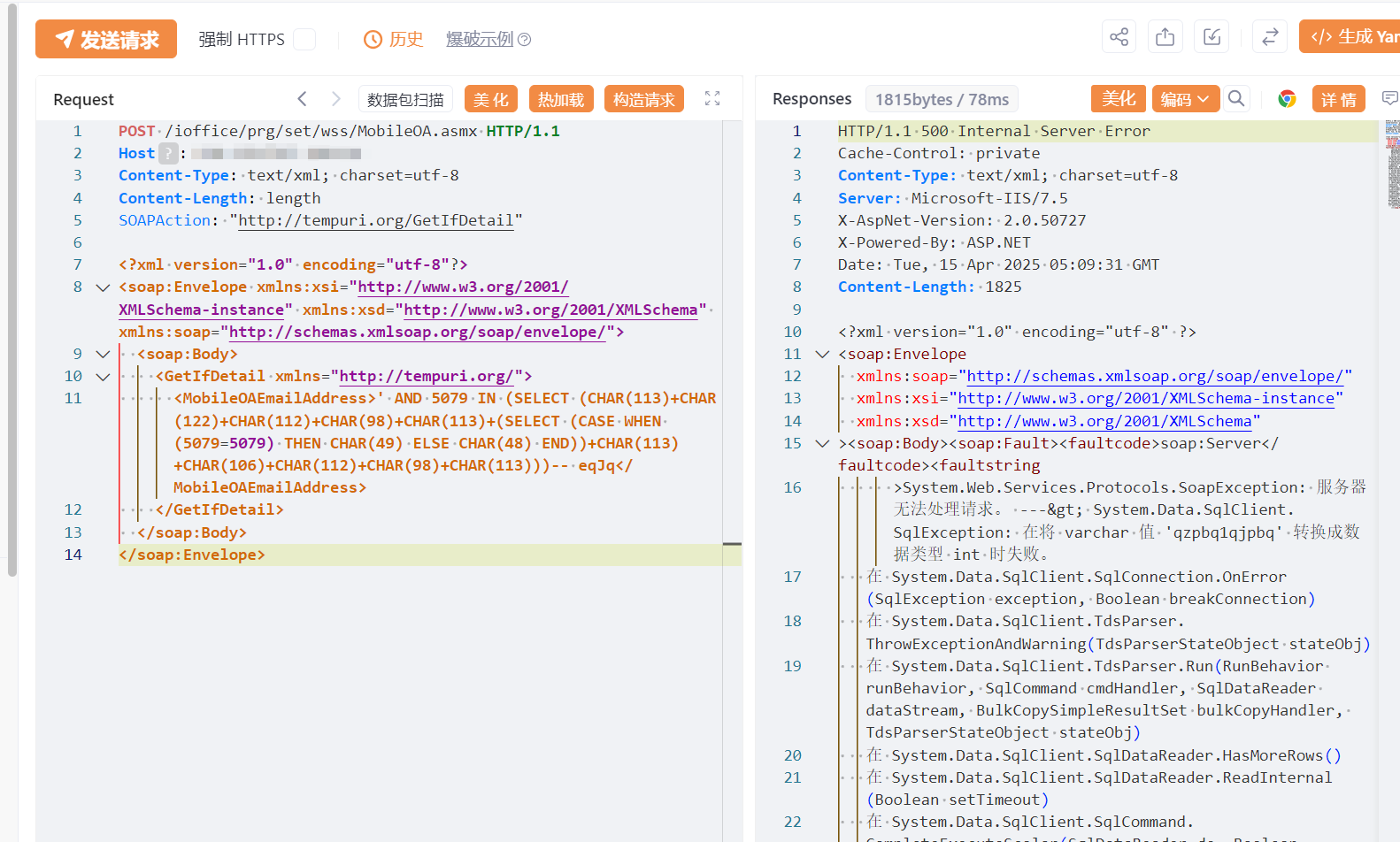Click the Content-Length header in the request
This screenshot has height=842, width=1400.
[183, 198]
